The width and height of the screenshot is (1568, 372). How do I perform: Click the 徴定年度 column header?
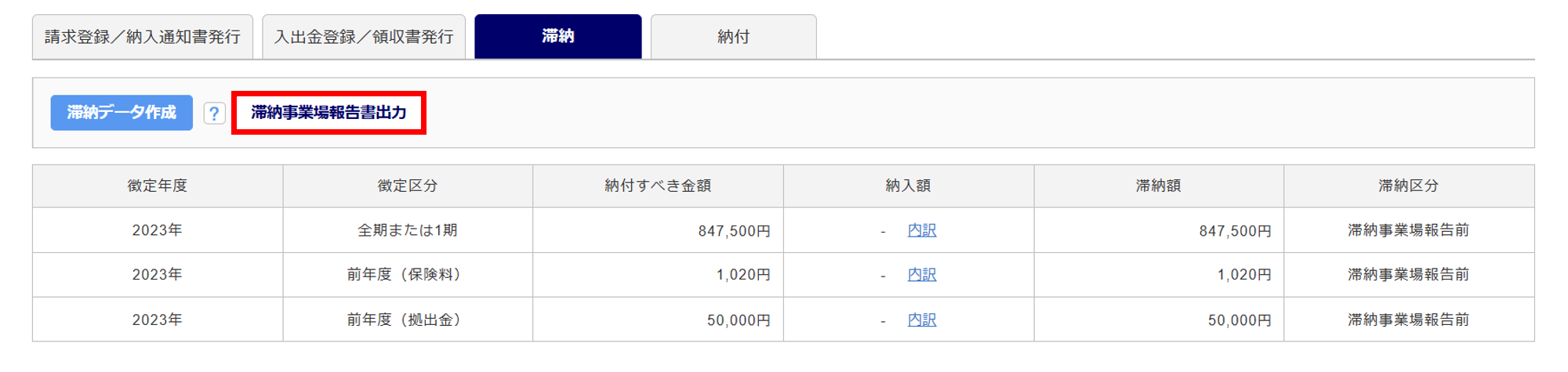(x=158, y=186)
